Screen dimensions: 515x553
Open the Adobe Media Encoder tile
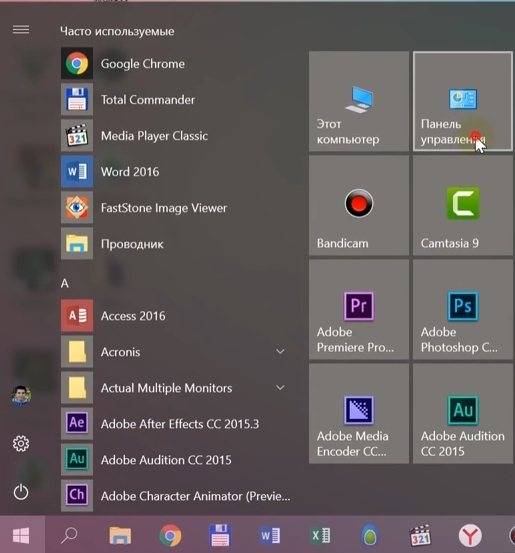pyautogui.click(x=359, y=414)
